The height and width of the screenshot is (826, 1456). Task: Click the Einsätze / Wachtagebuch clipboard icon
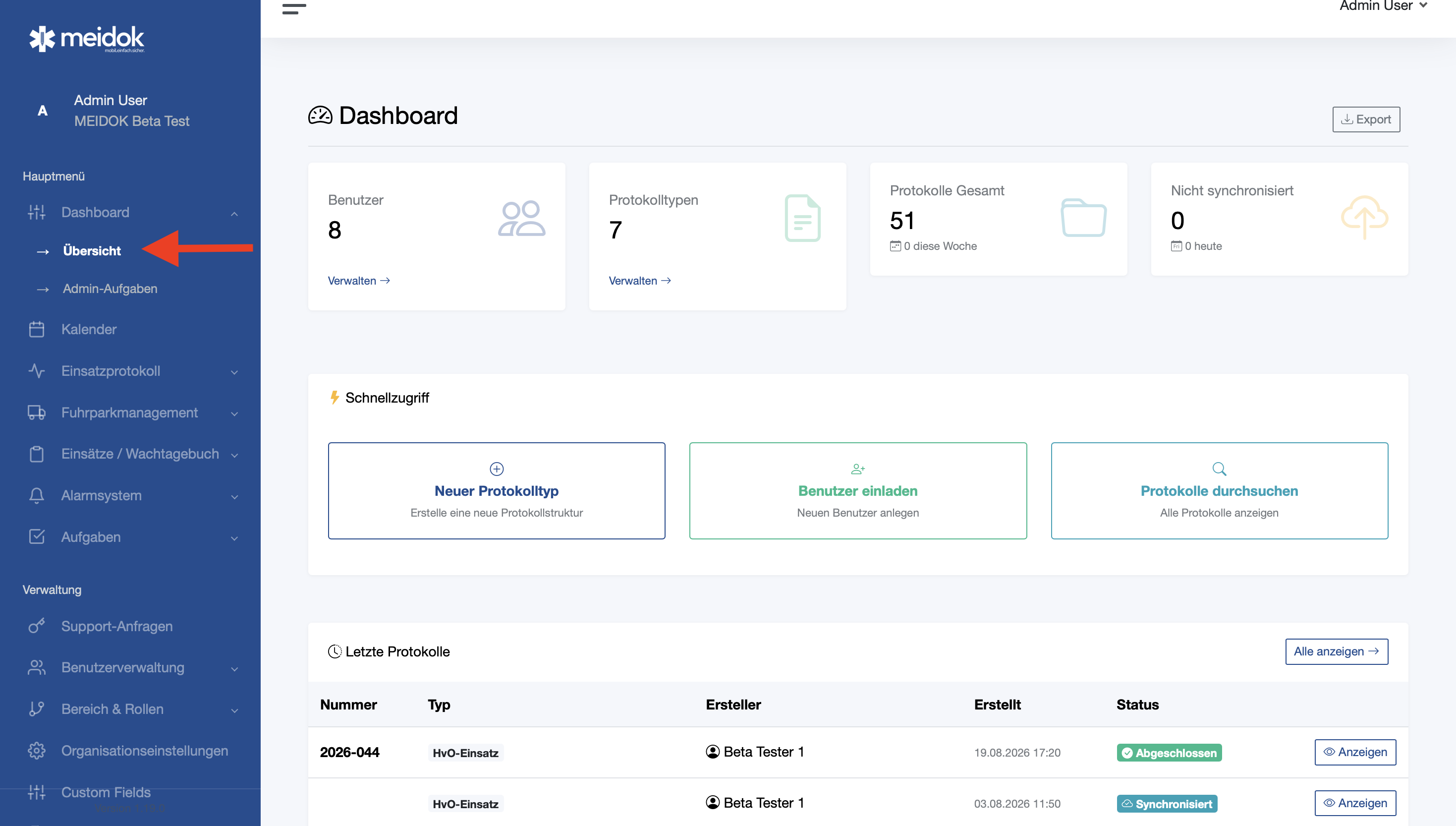[37, 454]
